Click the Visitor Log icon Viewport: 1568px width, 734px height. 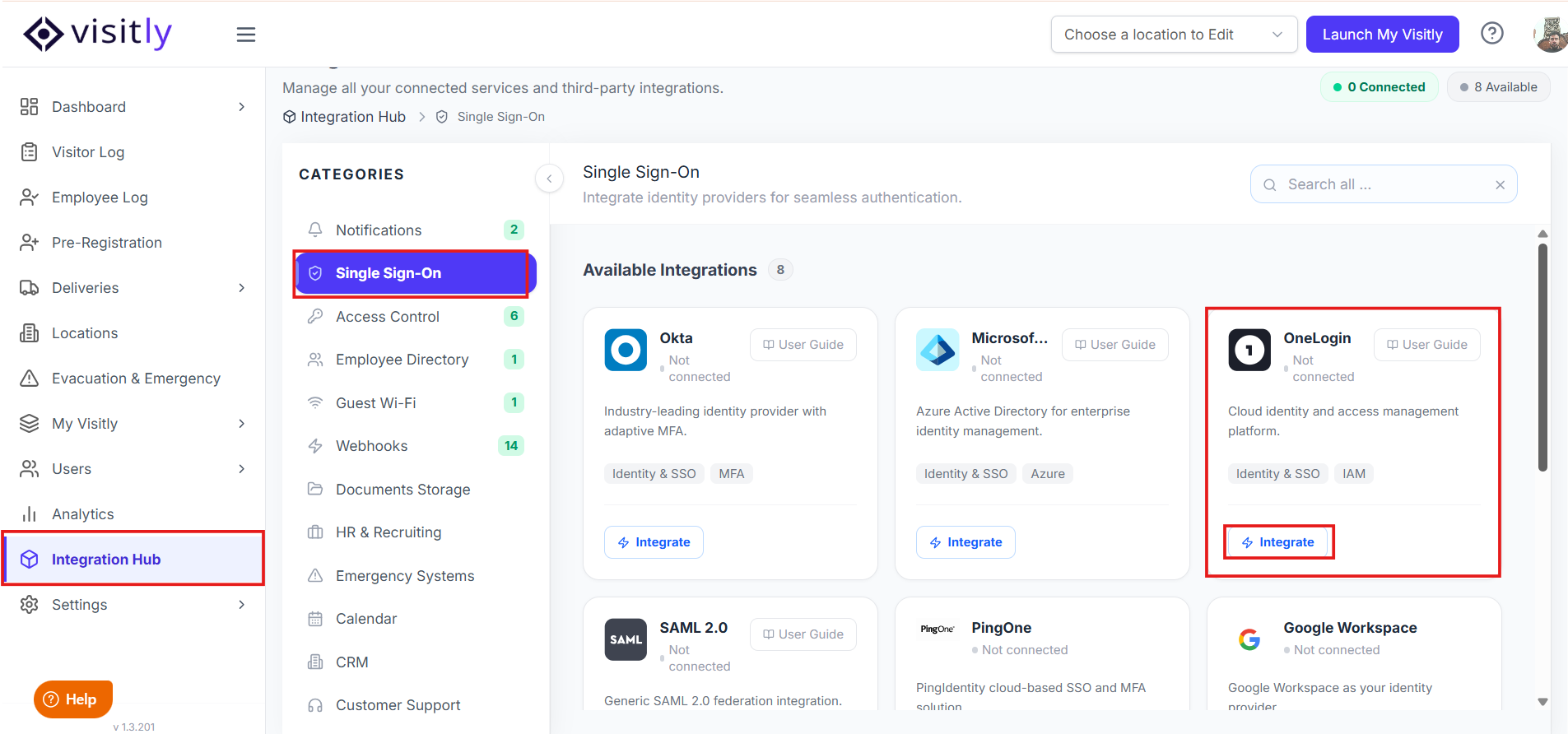[30, 152]
